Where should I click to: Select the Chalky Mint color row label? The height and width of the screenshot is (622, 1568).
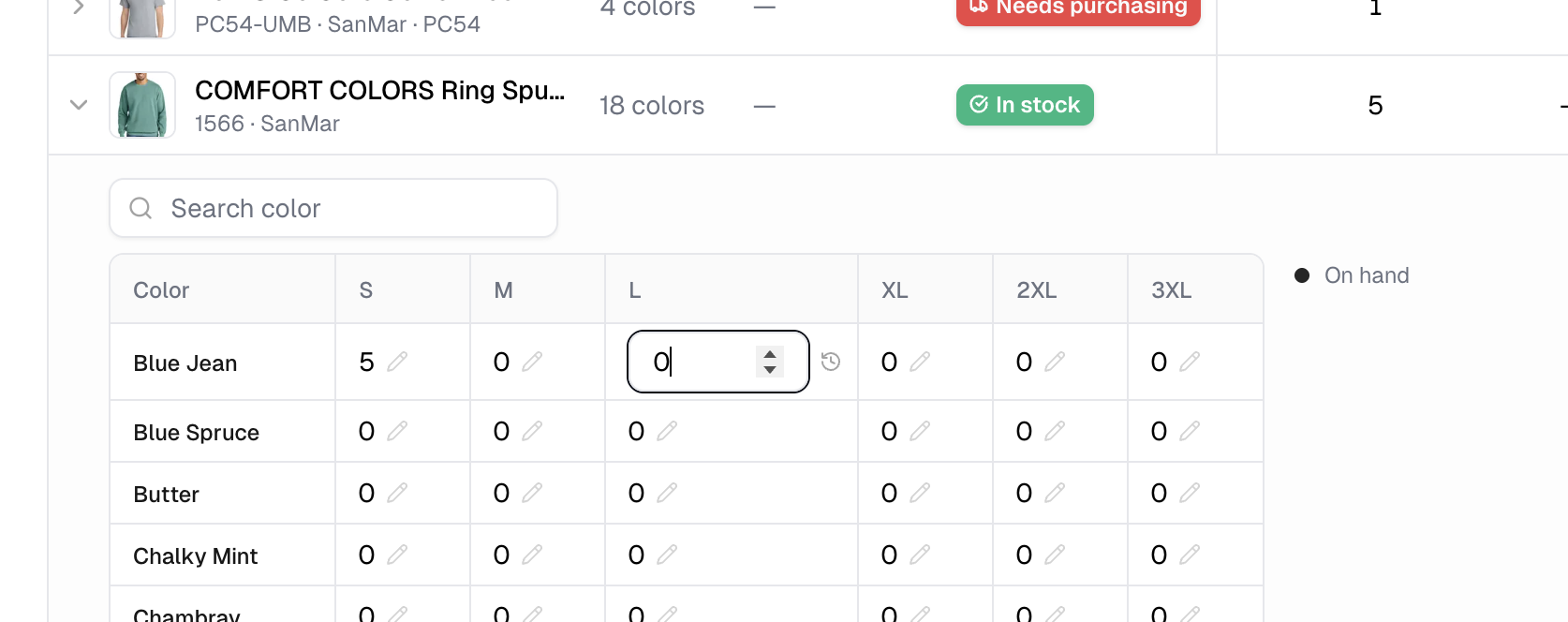[196, 556]
